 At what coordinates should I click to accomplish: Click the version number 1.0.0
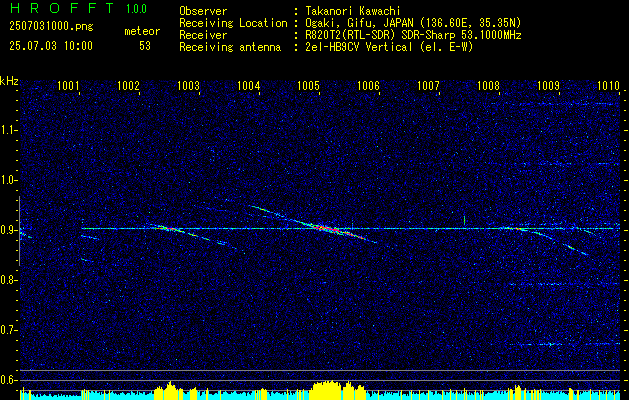136,9
